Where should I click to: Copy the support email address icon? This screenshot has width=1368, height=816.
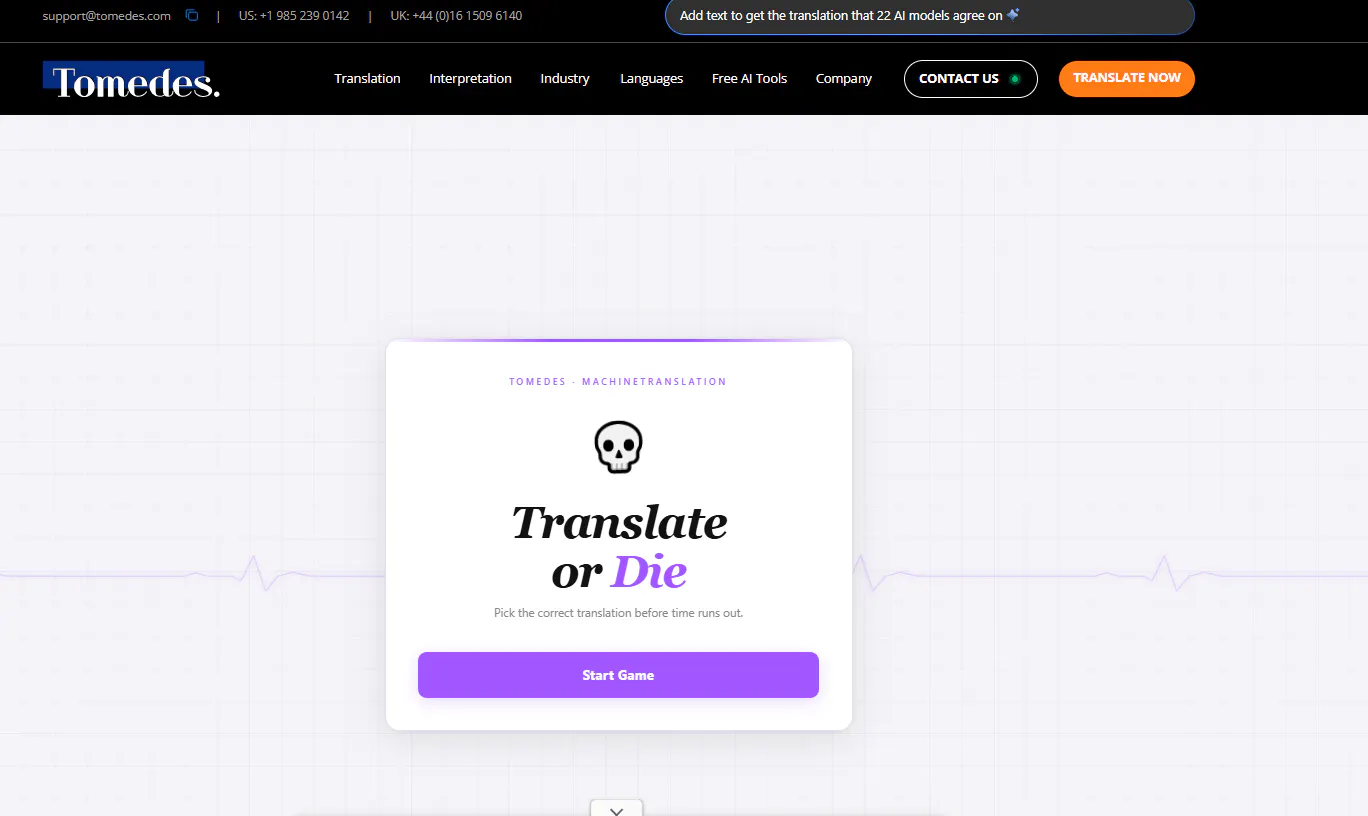click(x=192, y=16)
